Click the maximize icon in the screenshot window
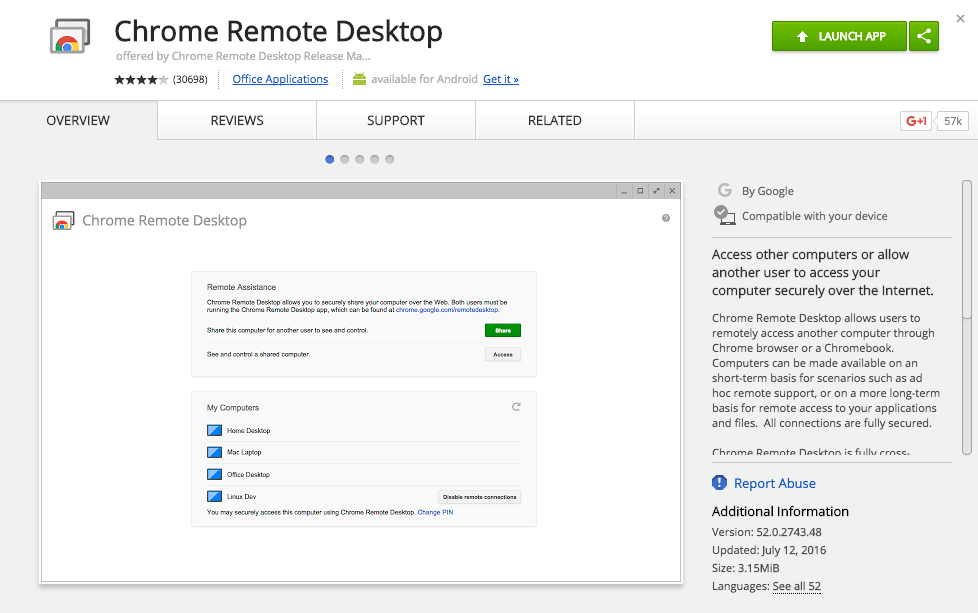 [640, 191]
